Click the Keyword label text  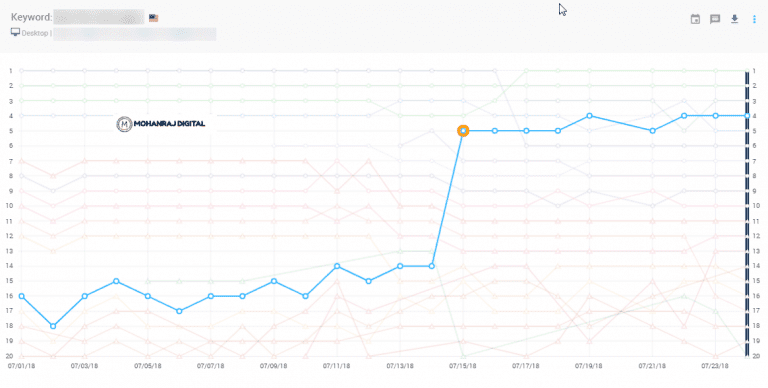coord(31,17)
